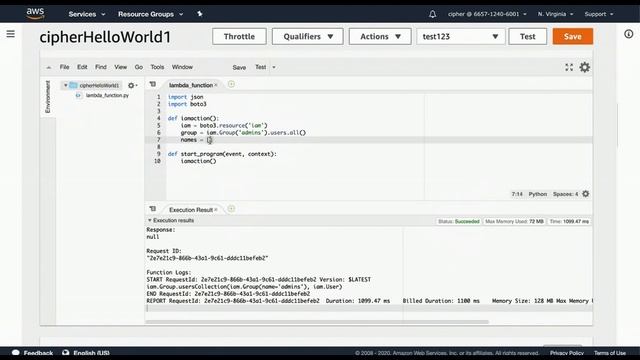Expand the Actions dropdown
Viewport: 640px width, 360px height.
pos(380,36)
